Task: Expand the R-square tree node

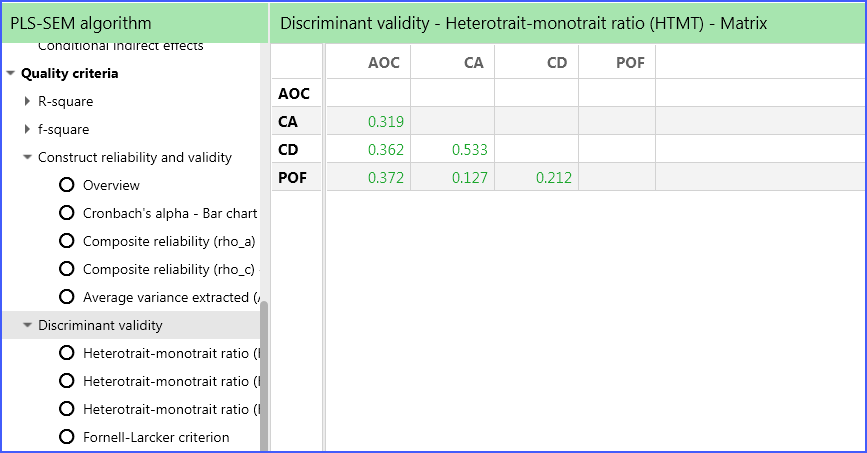Action: click(x=27, y=101)
